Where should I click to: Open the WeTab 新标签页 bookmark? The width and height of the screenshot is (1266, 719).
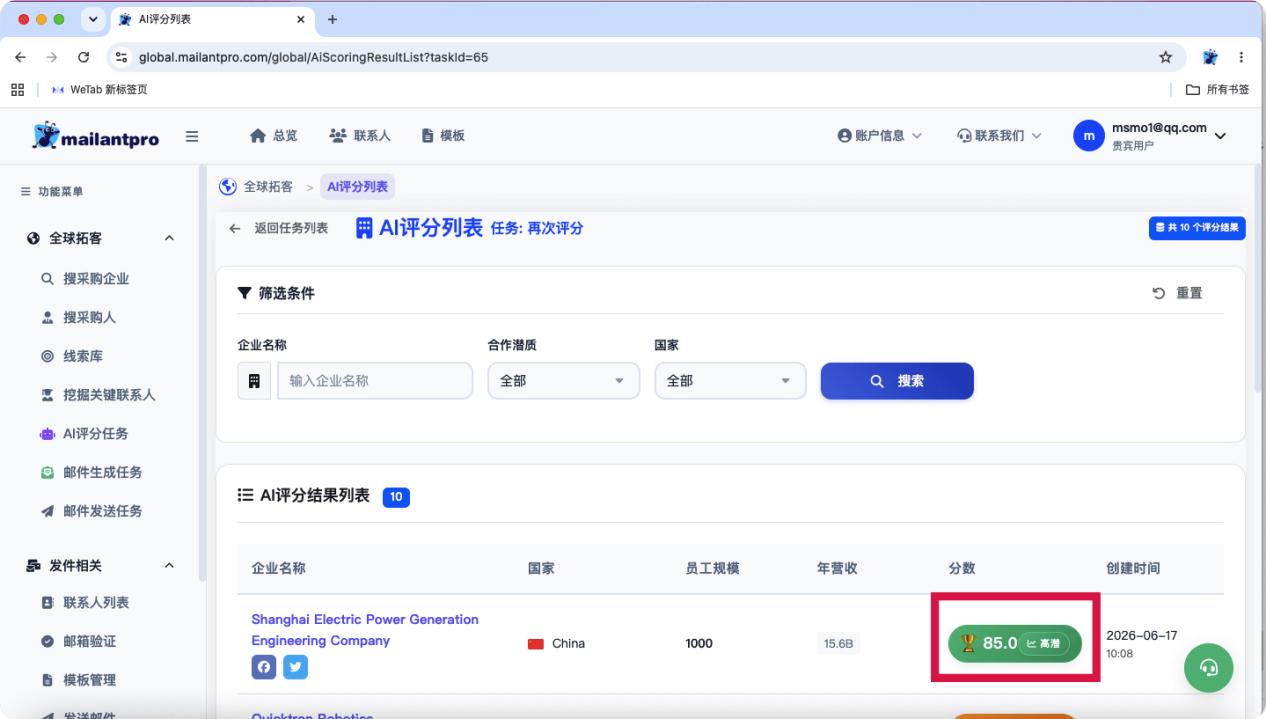pos(100,90)
